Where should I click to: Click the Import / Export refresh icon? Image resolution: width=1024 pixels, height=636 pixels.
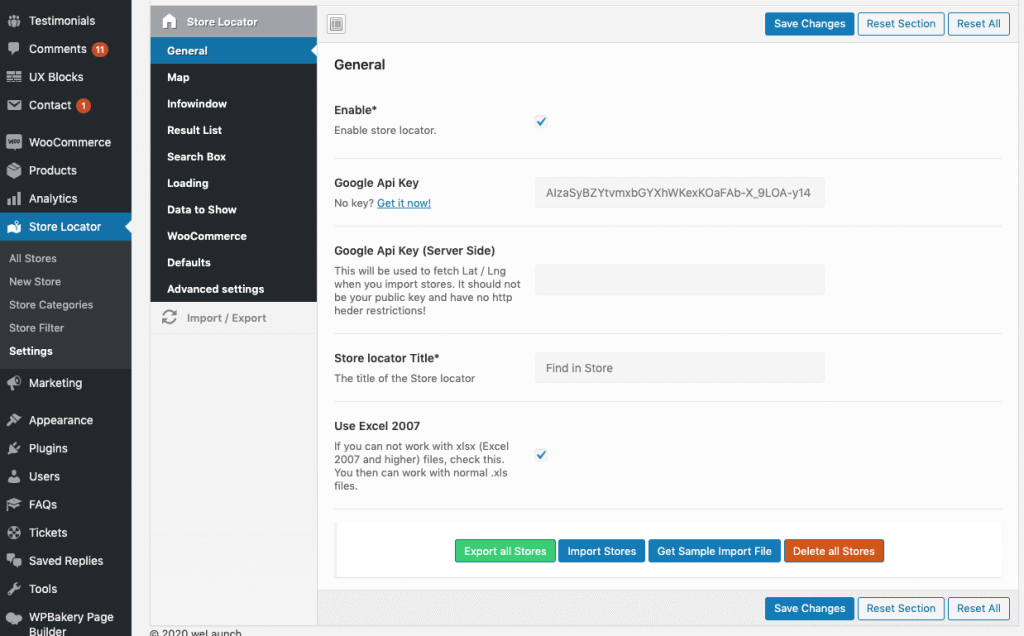[168, 317]
